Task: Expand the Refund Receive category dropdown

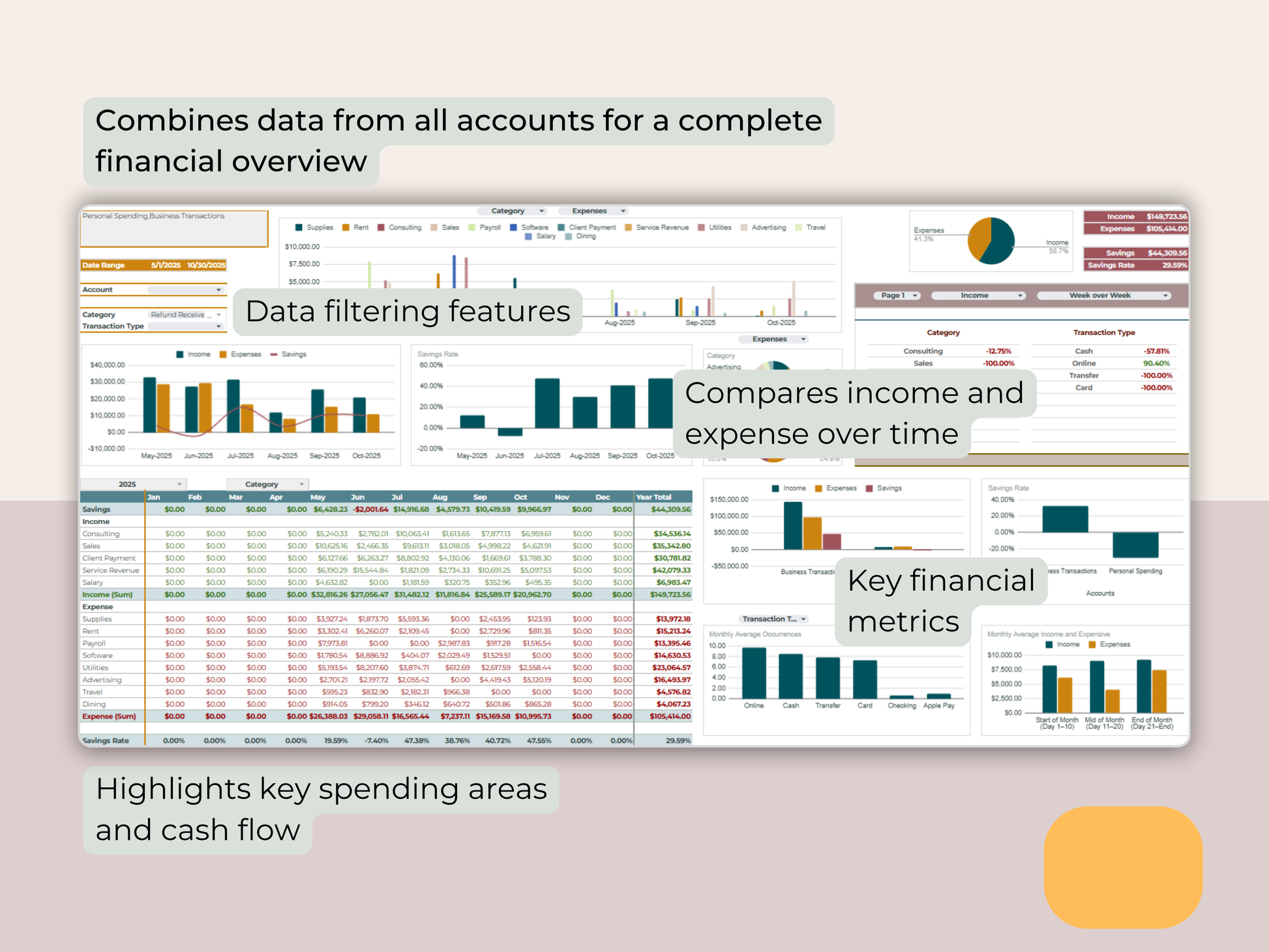Action: tap(218, 315)
